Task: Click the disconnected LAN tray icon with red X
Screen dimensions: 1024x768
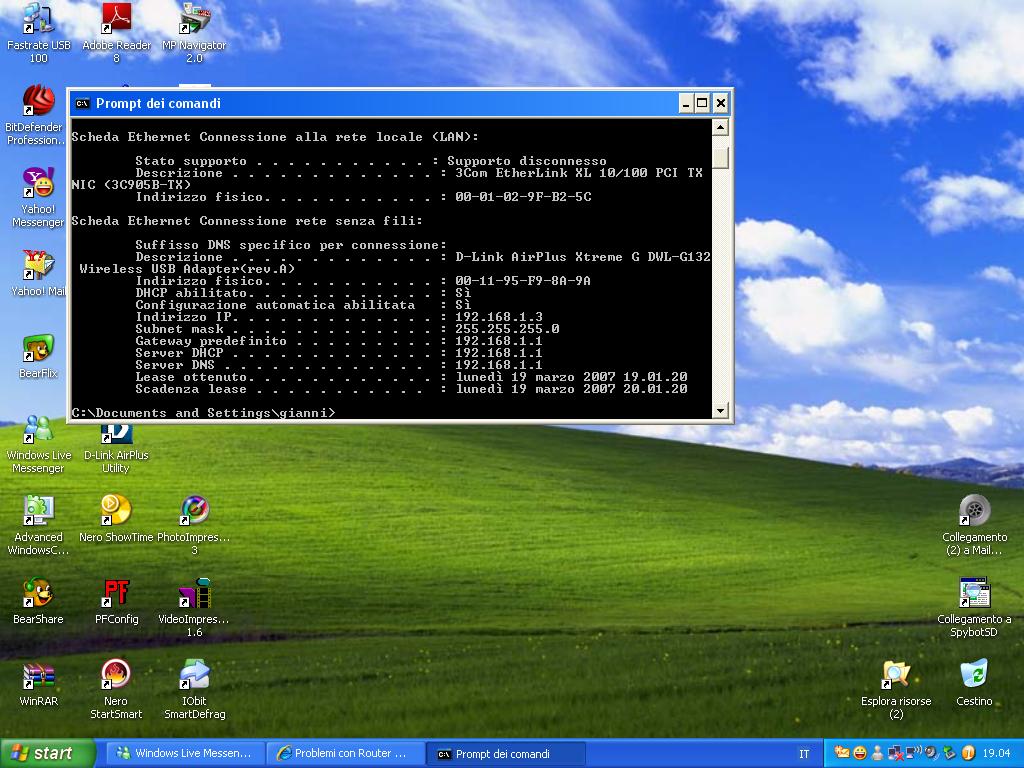Action: (x=895, y=753)
